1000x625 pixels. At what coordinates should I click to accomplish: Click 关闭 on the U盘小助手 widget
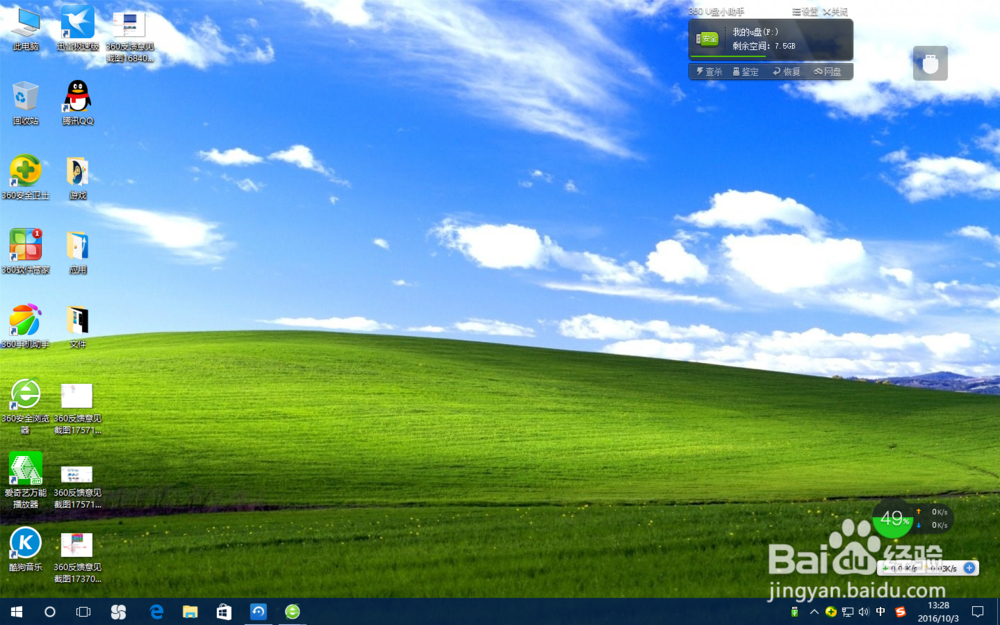pyautogui.click(x=835, y=12)
